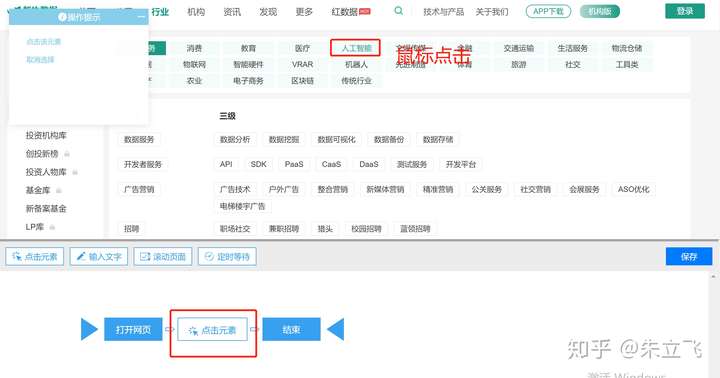Image resolution: width=720 pixels, height=378 pixels.
Task: Click the blue play triangle before 打开网页
Action: [x=89, y=329]
